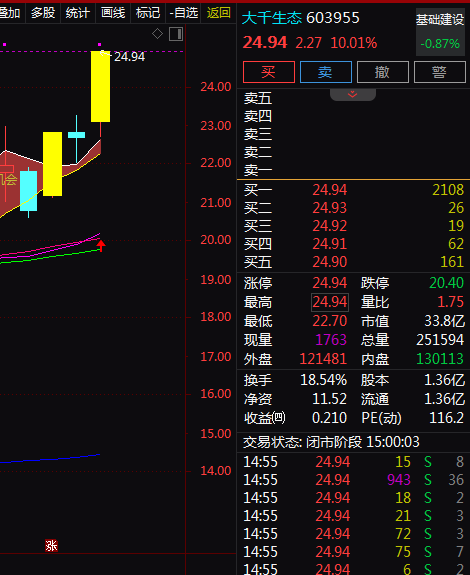Open the 标记 mark menu
This screenshot has width=470, height=575.
click(148, 13)
